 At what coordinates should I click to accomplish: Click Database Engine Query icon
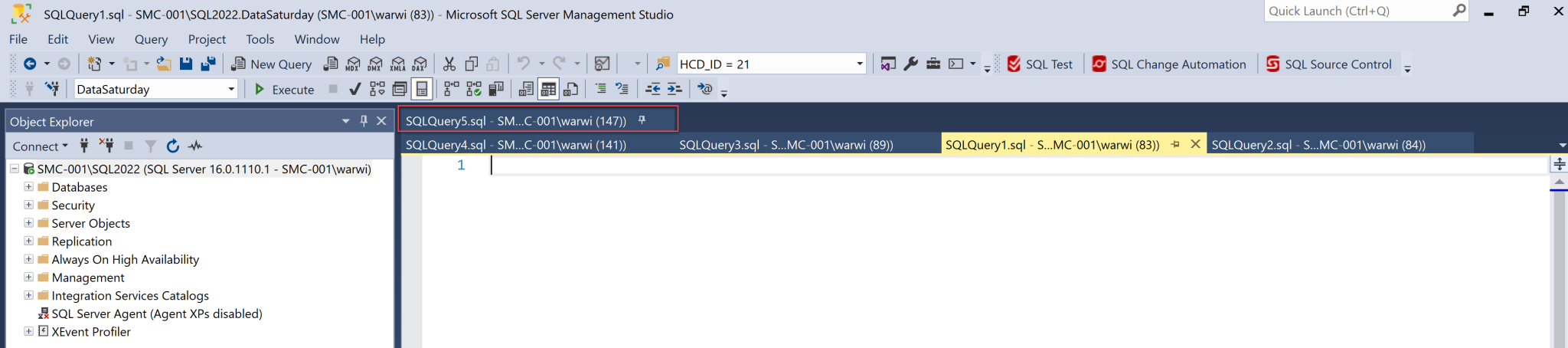[331, 64]
